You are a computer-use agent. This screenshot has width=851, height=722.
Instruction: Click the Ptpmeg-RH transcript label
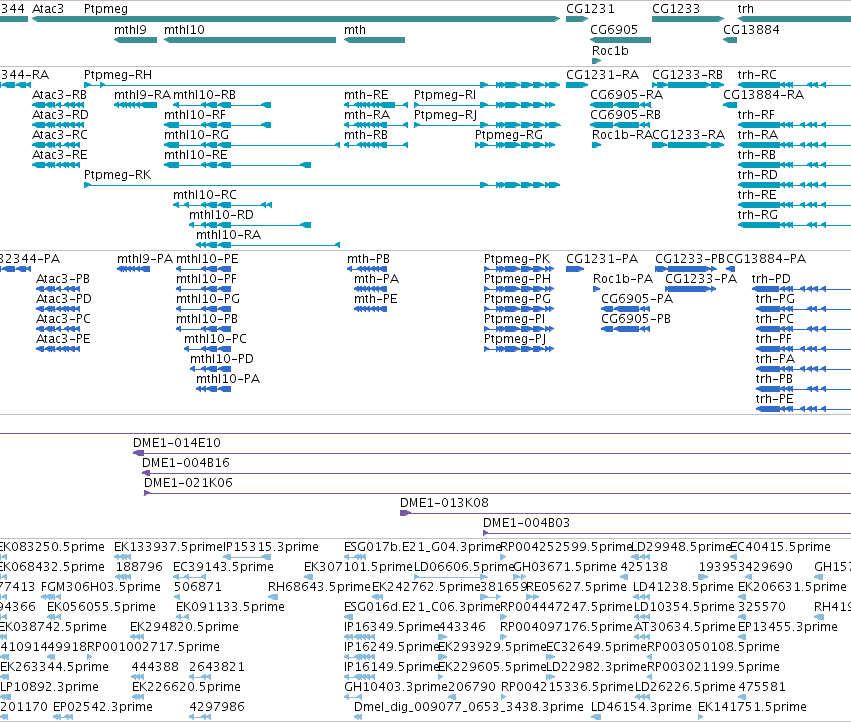118,74
